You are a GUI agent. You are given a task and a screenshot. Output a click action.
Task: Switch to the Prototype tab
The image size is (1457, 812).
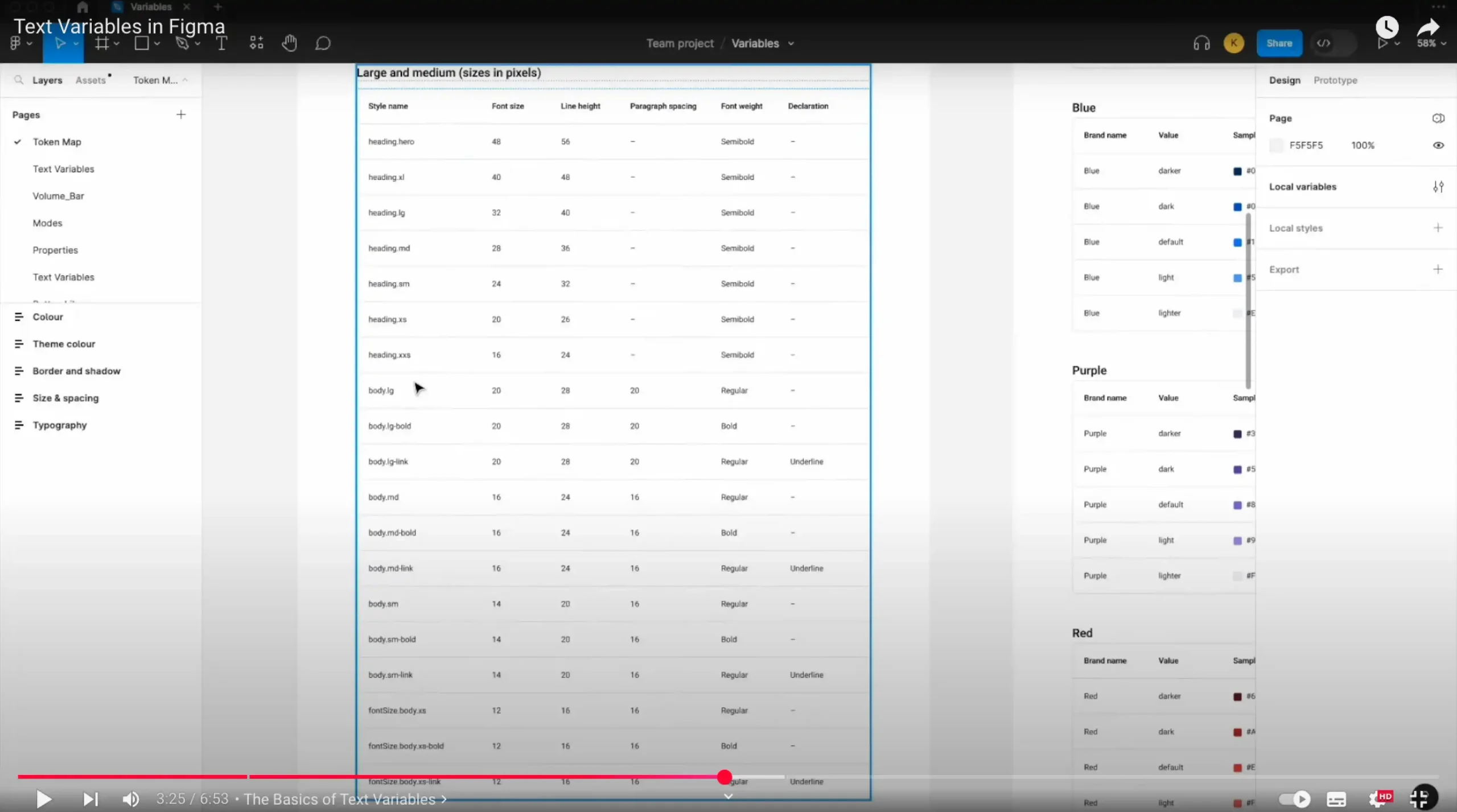coord(1335,80)
